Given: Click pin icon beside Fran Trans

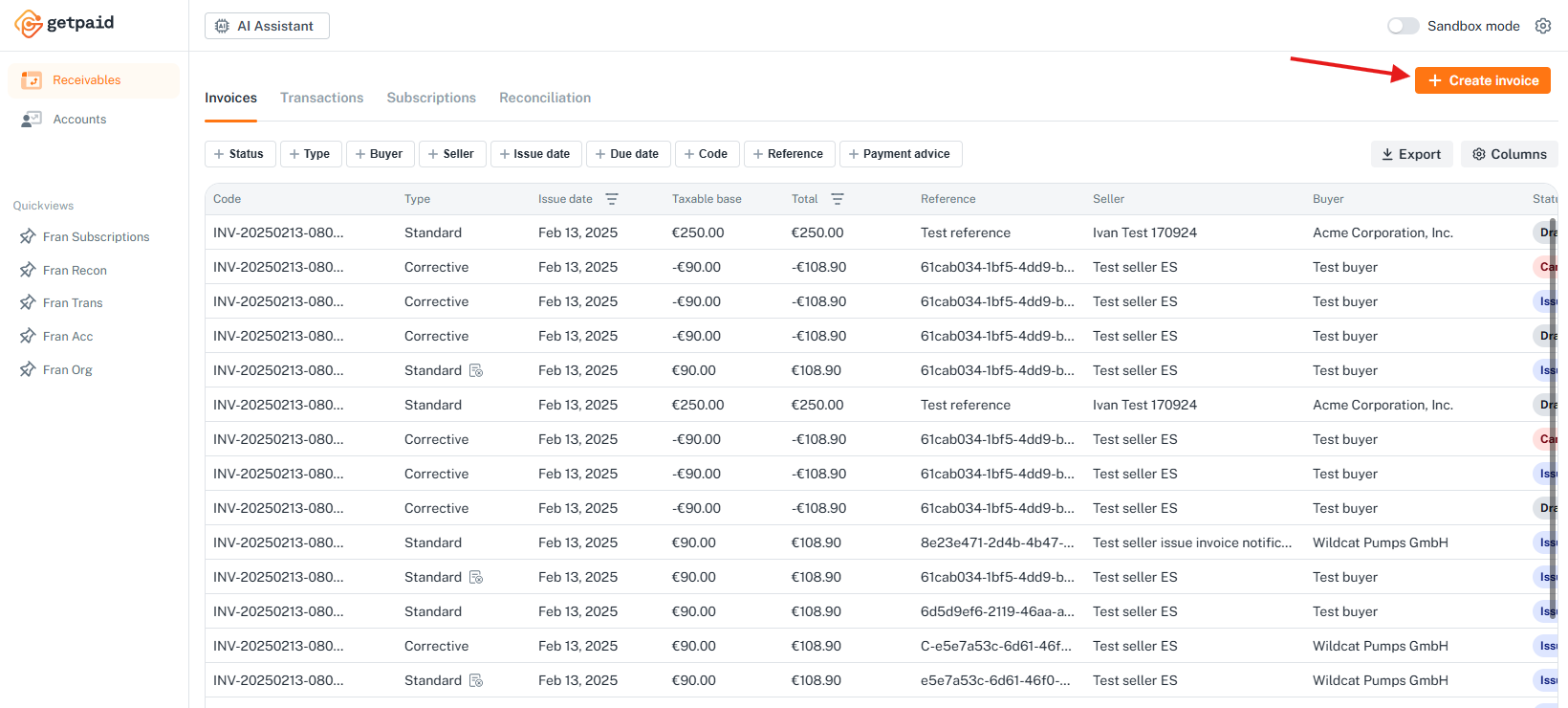Looking at the screenshot, I should 28,302.
